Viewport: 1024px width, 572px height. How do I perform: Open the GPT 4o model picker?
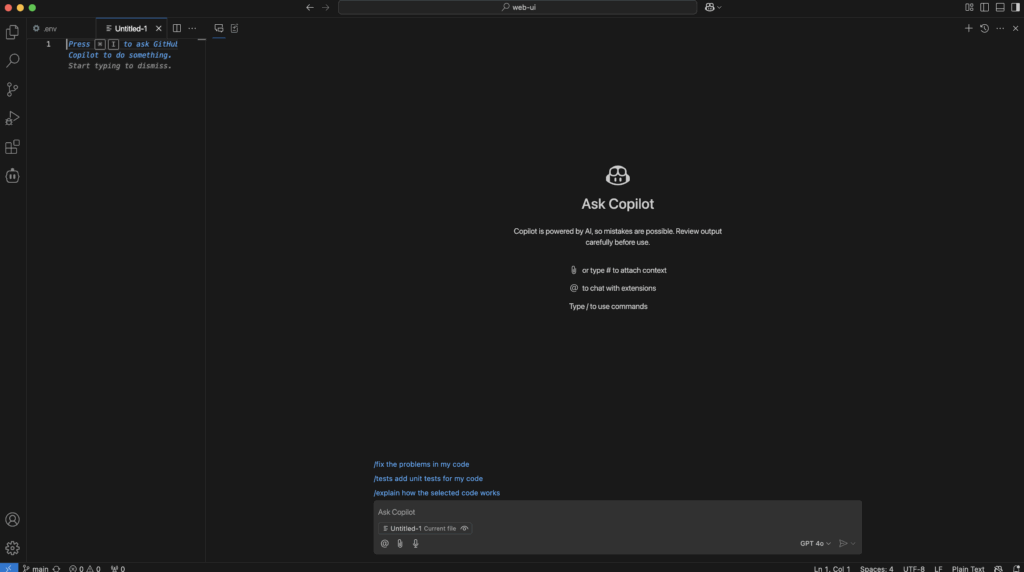tap(815, 543)
